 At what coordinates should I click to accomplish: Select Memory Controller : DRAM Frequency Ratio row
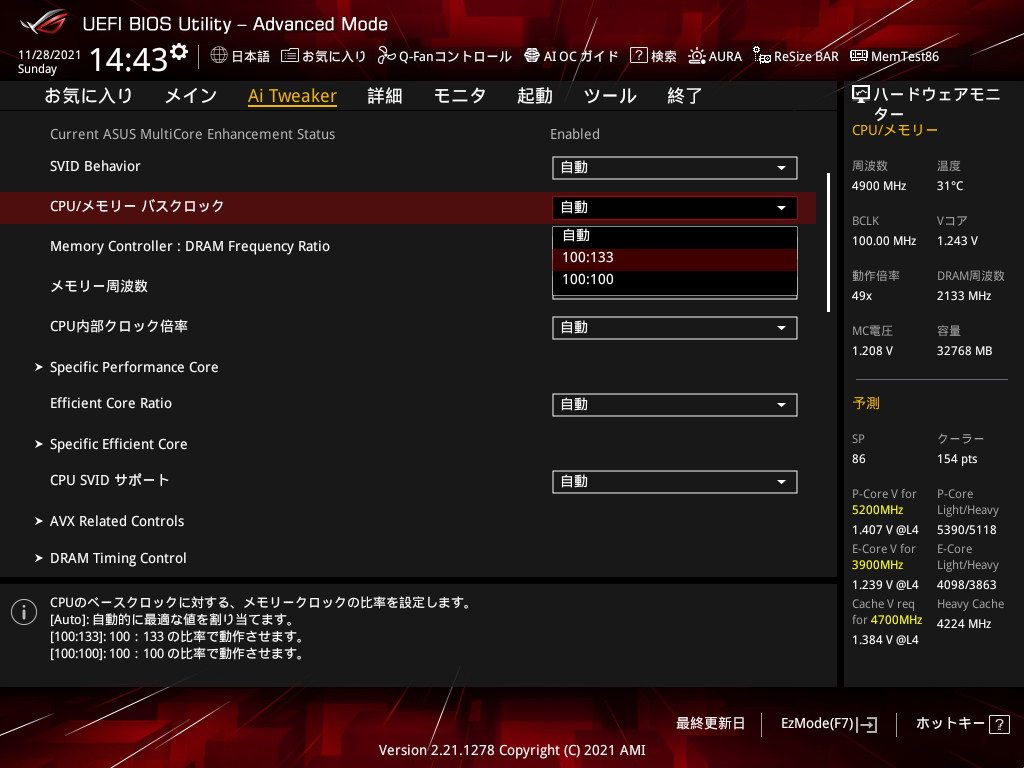(x=189, y=247)
